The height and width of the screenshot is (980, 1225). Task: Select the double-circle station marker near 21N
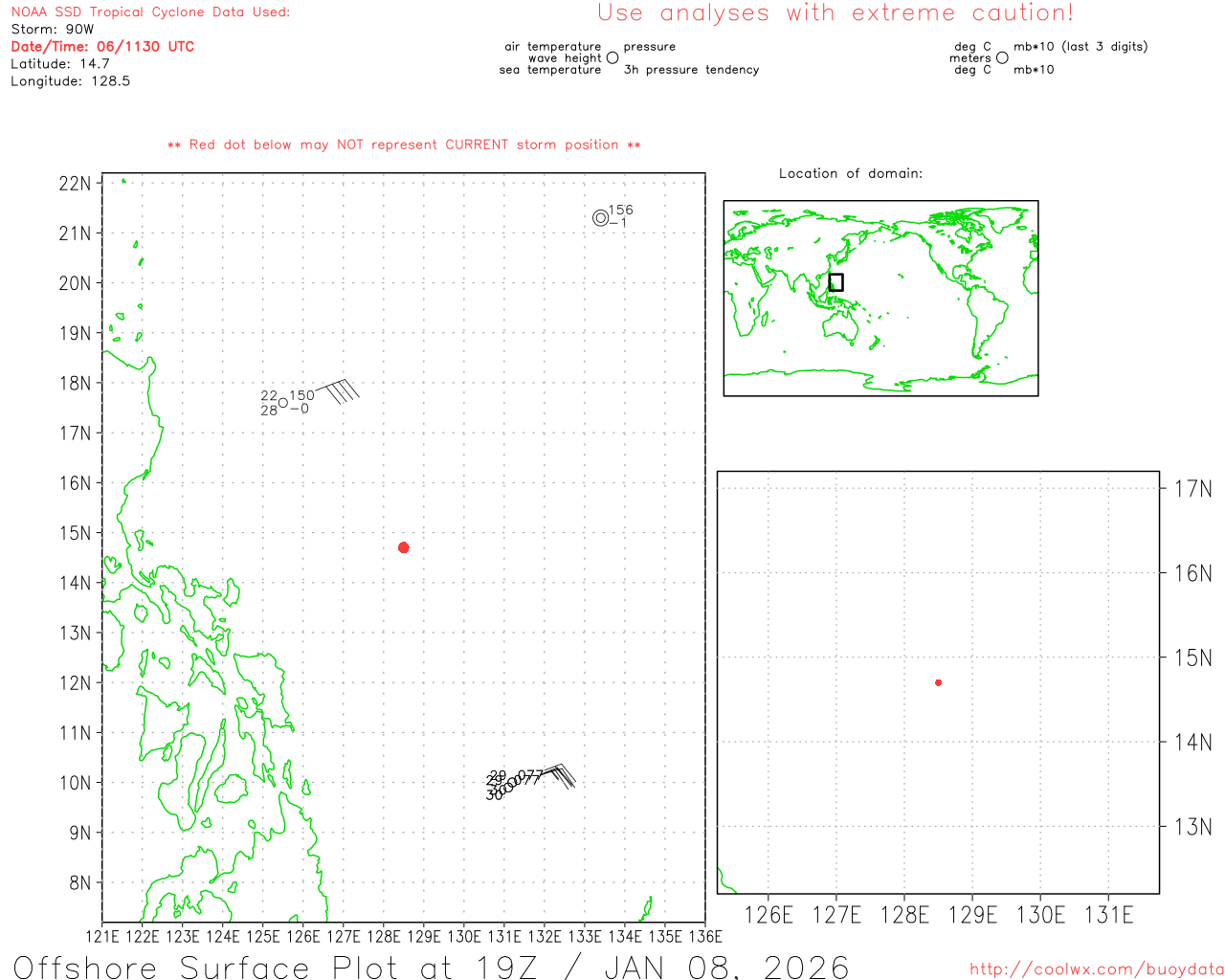(600, 217)
